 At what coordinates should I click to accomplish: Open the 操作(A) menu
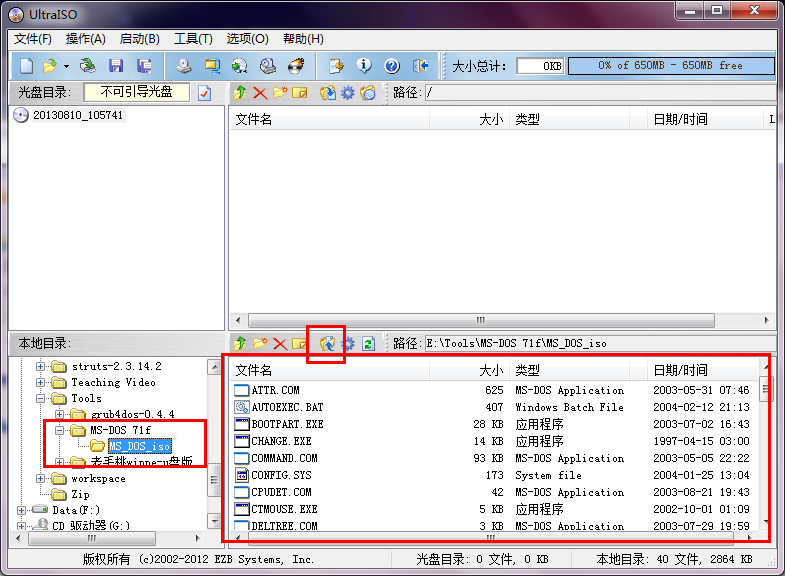click(x=86, y=39)
